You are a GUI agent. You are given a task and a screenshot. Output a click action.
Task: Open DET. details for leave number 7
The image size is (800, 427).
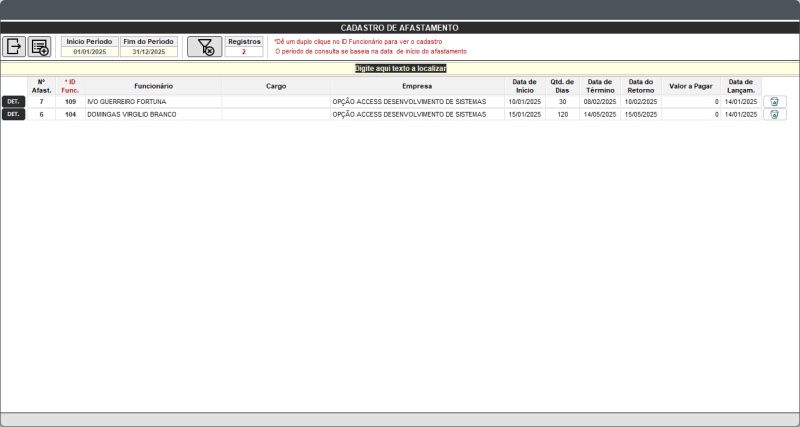[x=13, y=102]
